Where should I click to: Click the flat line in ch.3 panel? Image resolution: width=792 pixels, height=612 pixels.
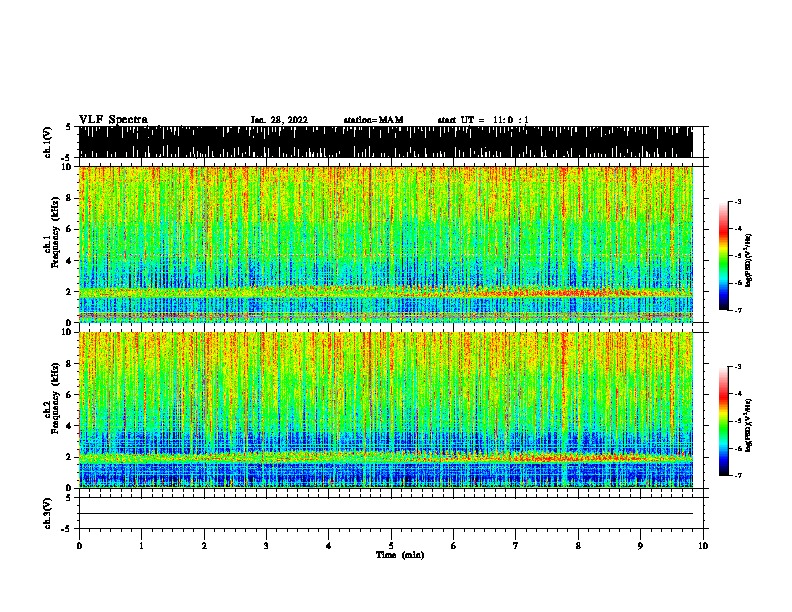(x=385, y=514)
